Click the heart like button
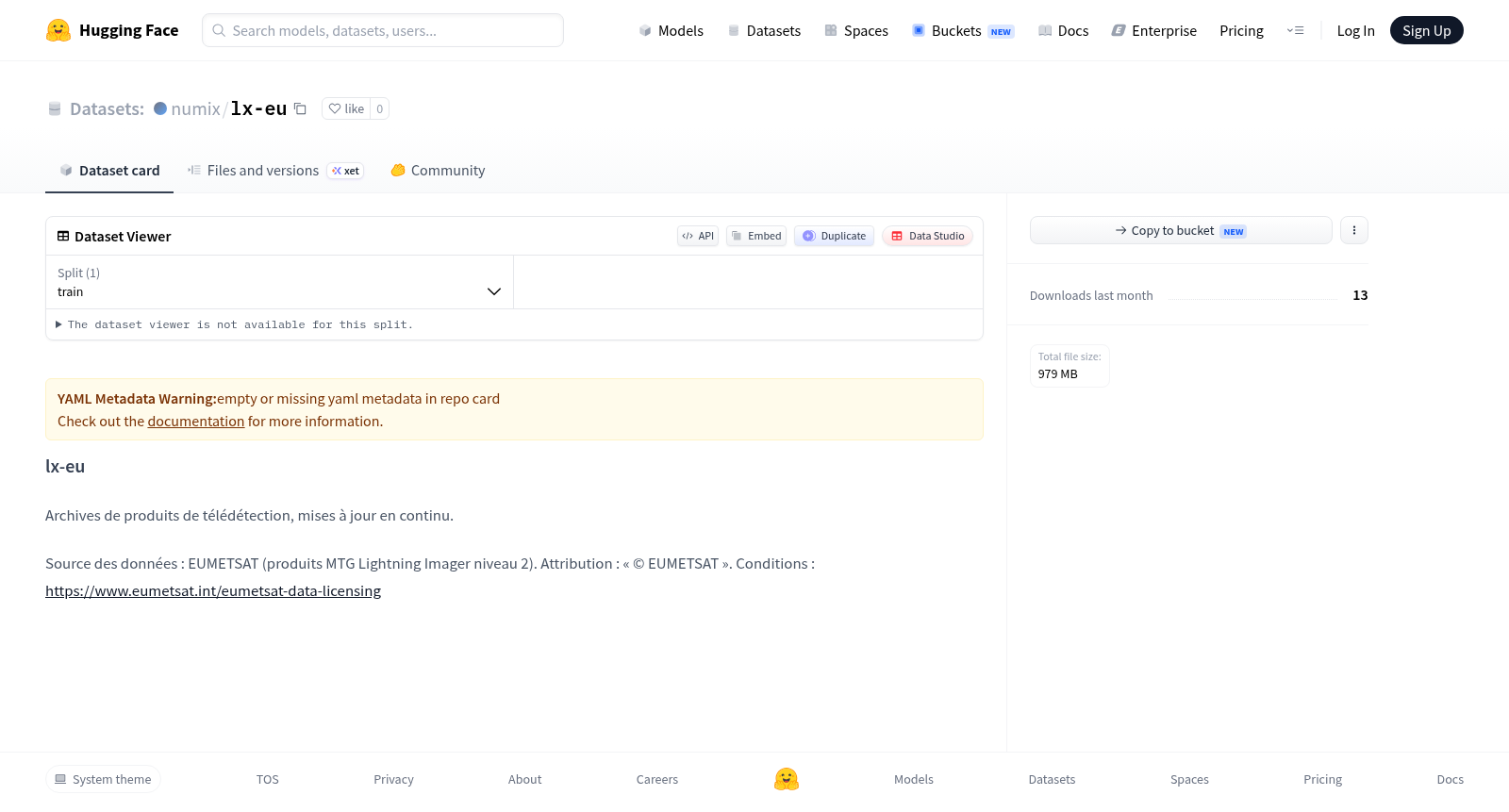 click(x=346, y=108)
